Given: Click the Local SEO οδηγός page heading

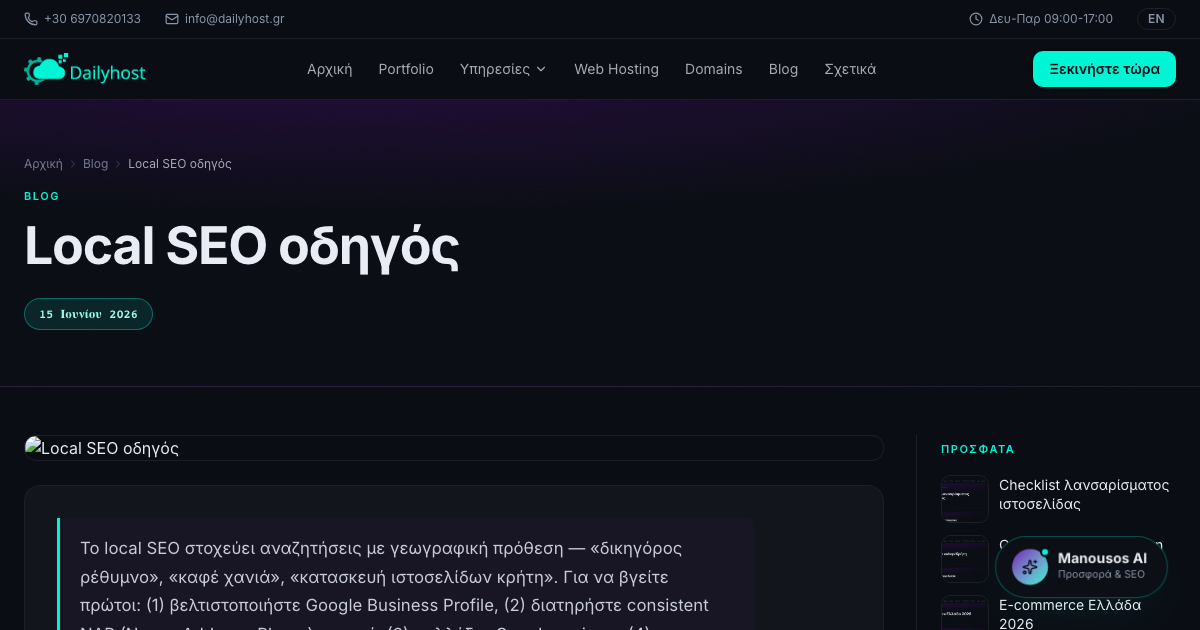Looking at the screenshot, I should (x=241, y=246).
